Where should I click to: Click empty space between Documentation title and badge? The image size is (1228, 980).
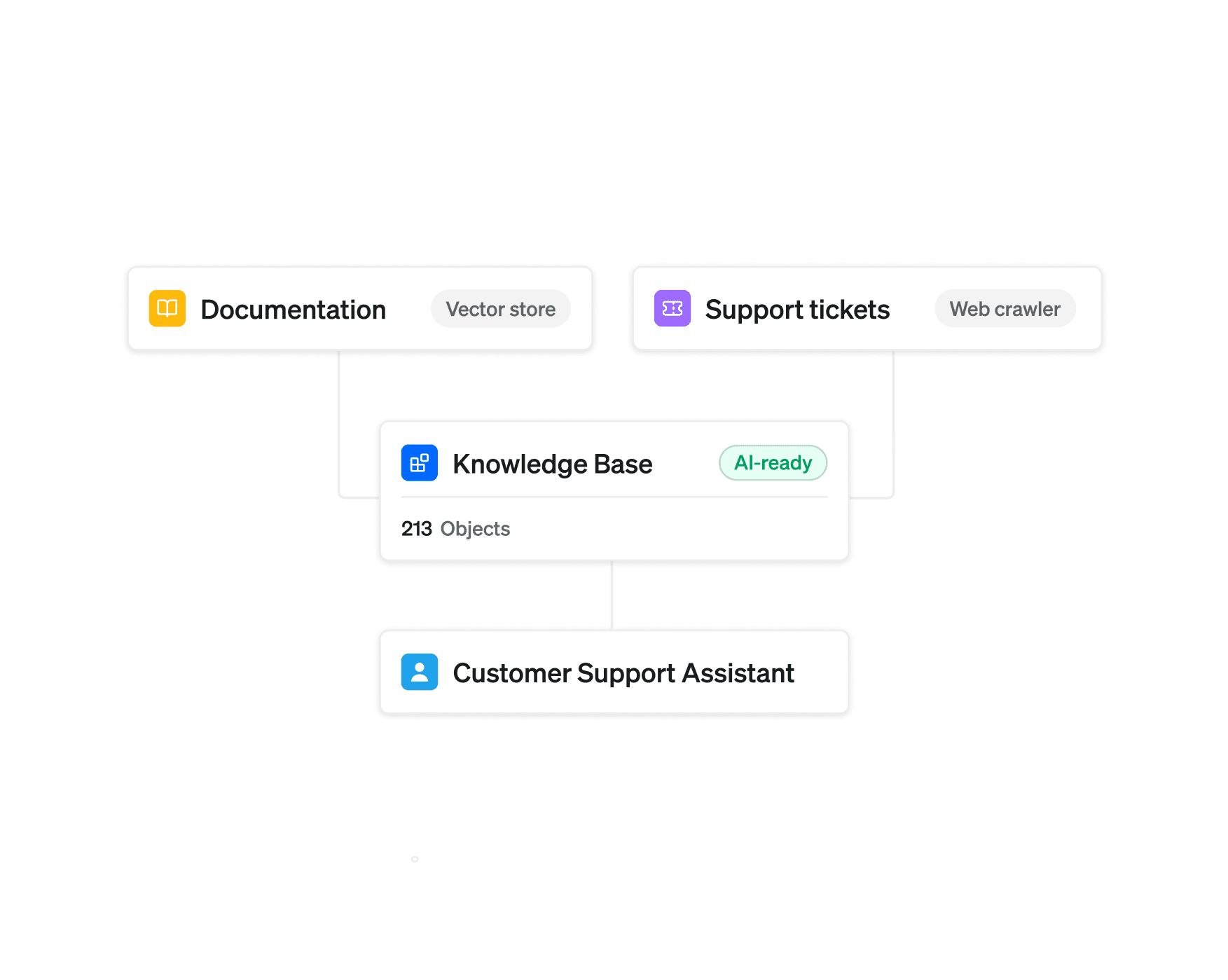pyautogui.click(x=408, y=309)
